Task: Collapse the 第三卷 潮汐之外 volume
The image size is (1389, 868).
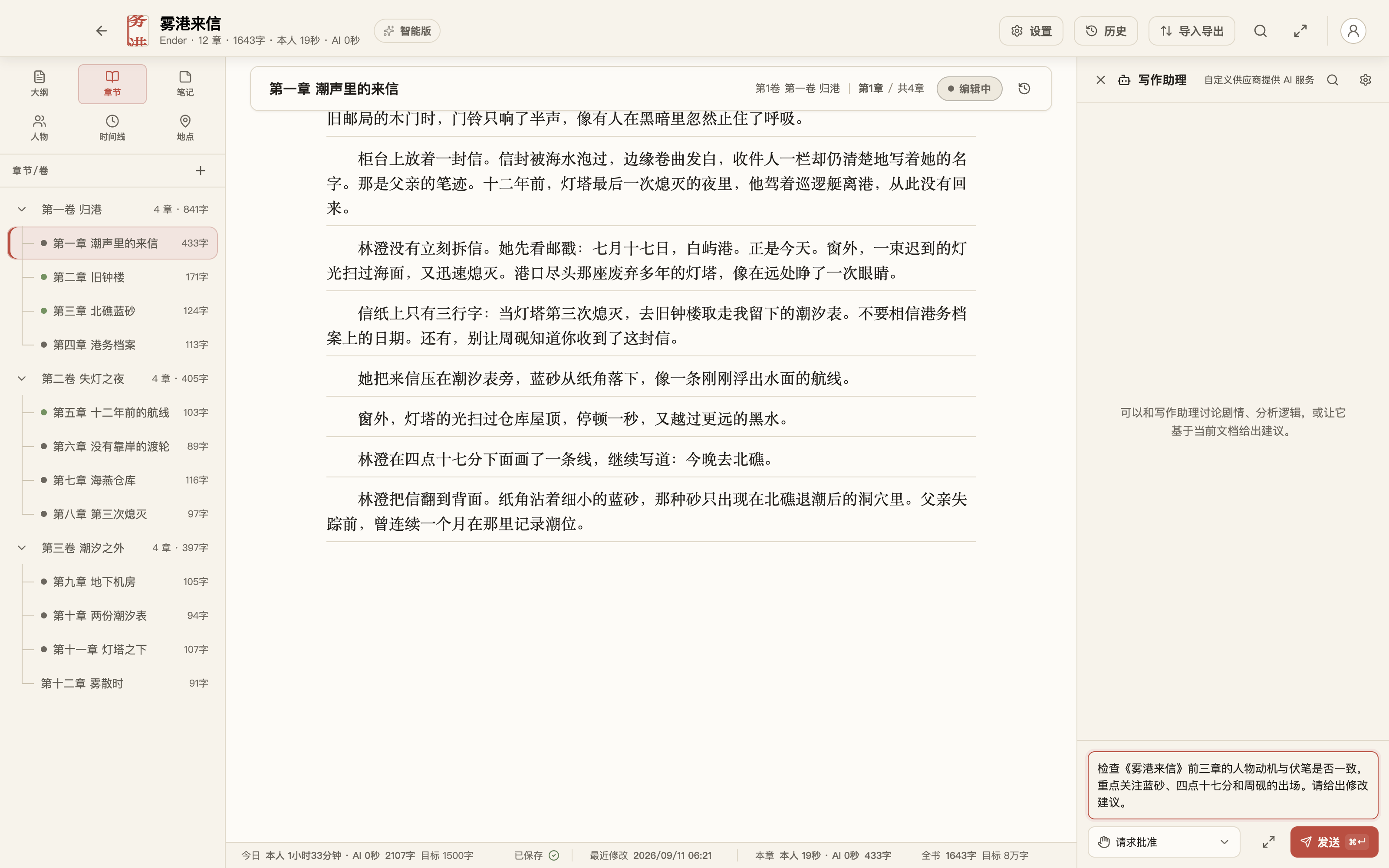Action: pos(22,548)
